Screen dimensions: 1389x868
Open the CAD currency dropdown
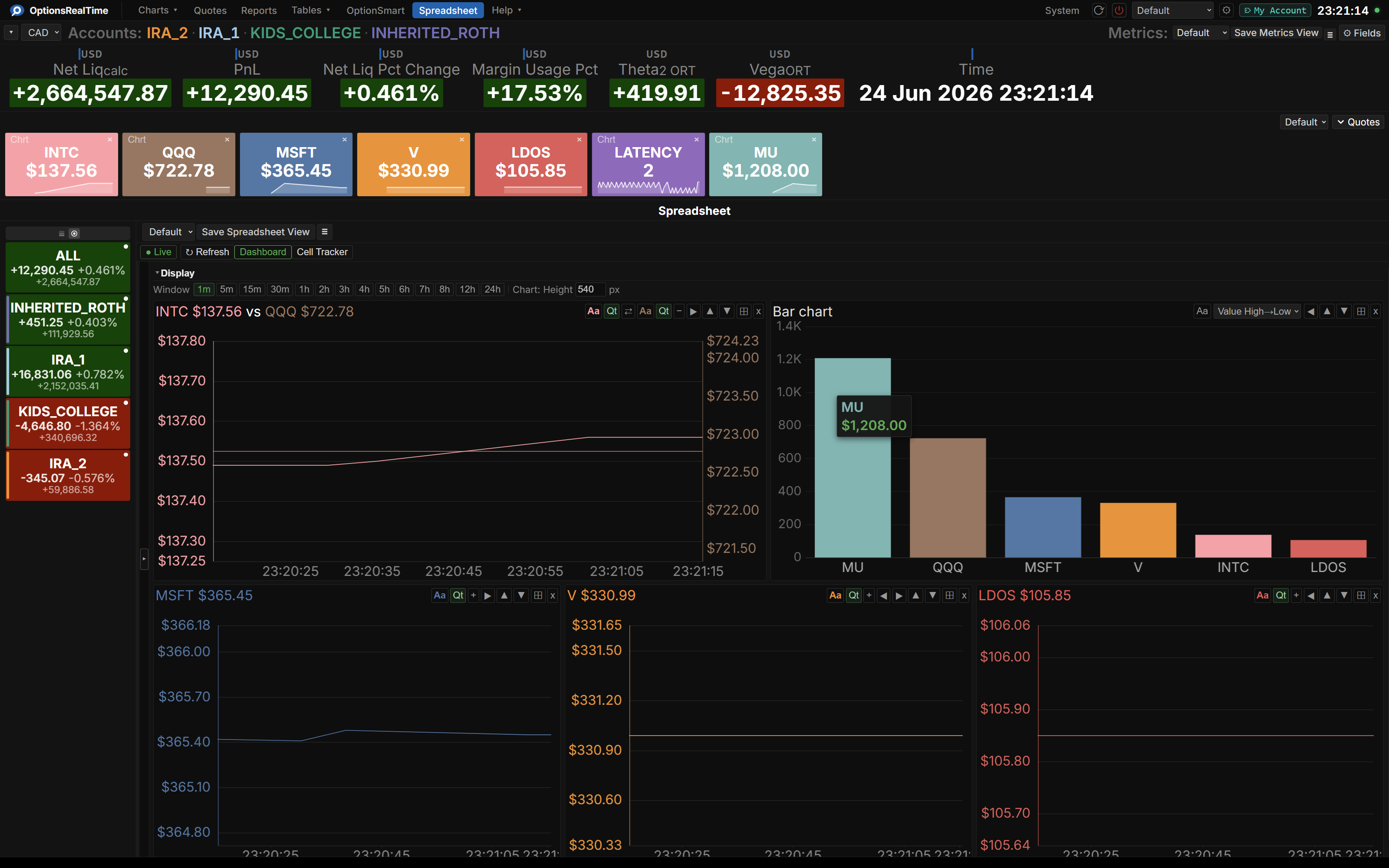(x=42, y=33)
